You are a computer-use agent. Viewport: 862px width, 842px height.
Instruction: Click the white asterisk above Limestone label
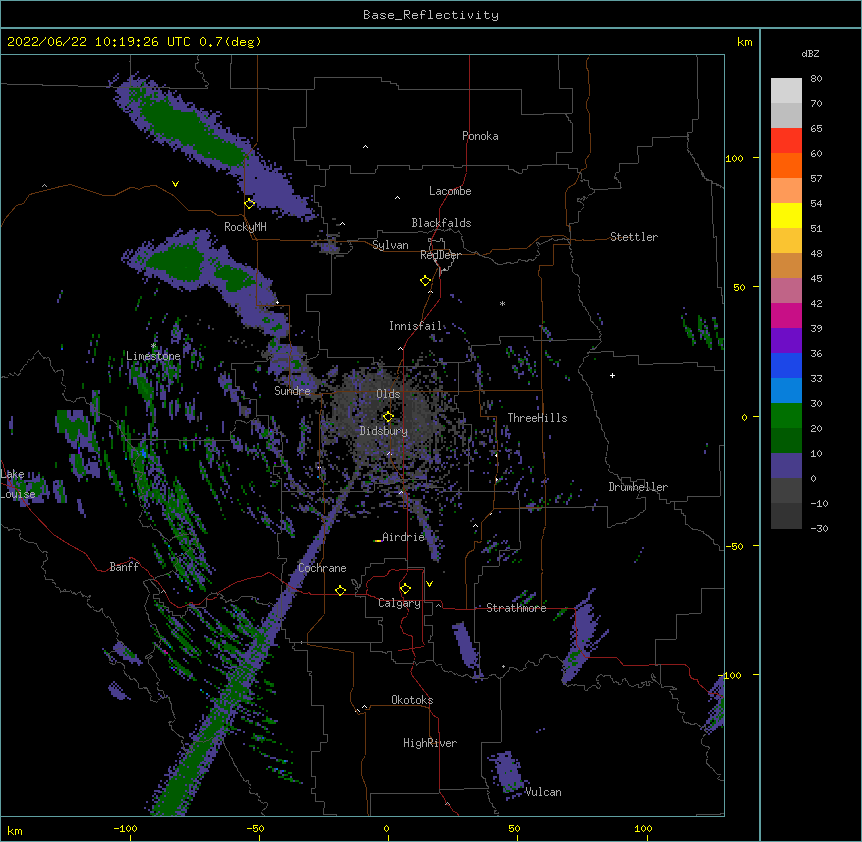click(154, 346)
